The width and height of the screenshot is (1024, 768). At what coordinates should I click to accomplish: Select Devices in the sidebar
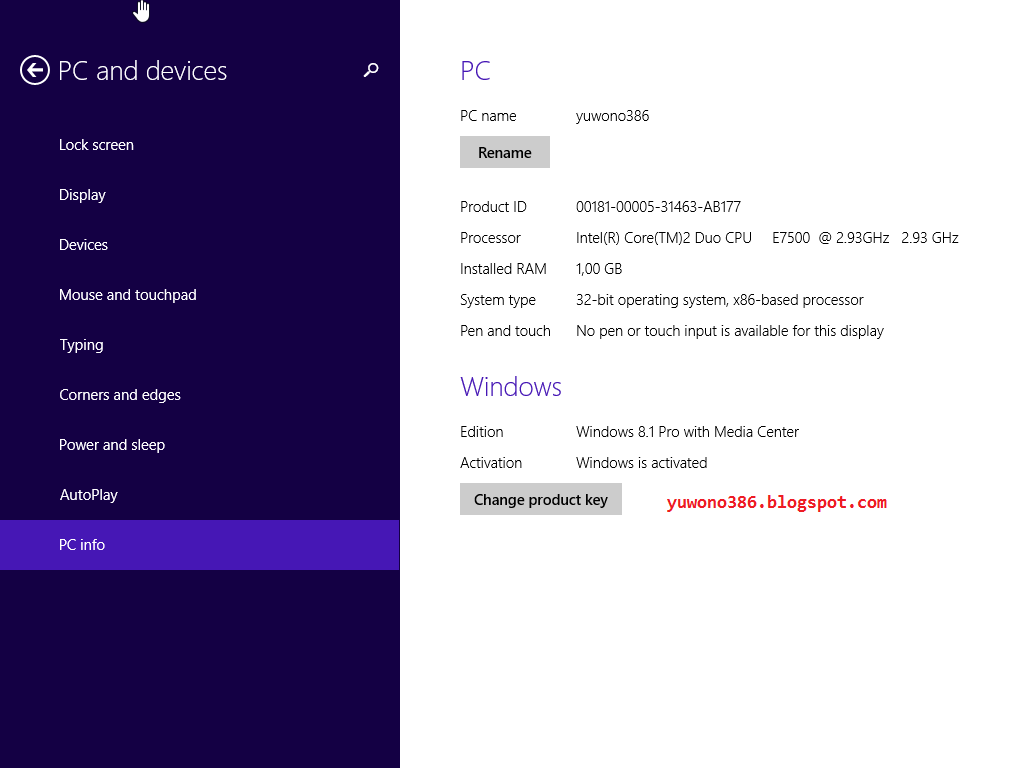pyautogui.click(x=200, y=245)
